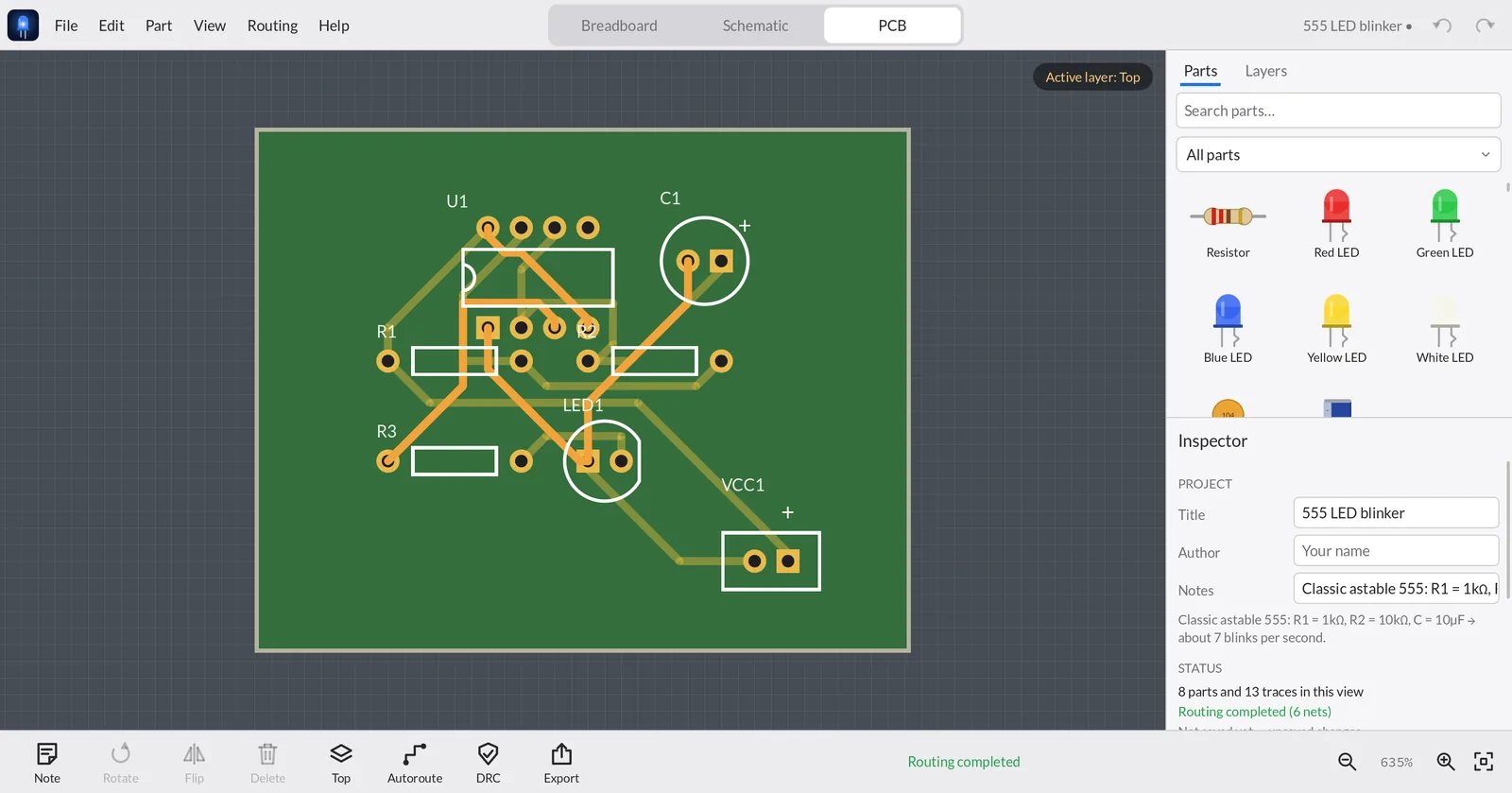The image size is (1512, 793).
Task: Click the VCC1 connector on the board
Action: [771, 561]
